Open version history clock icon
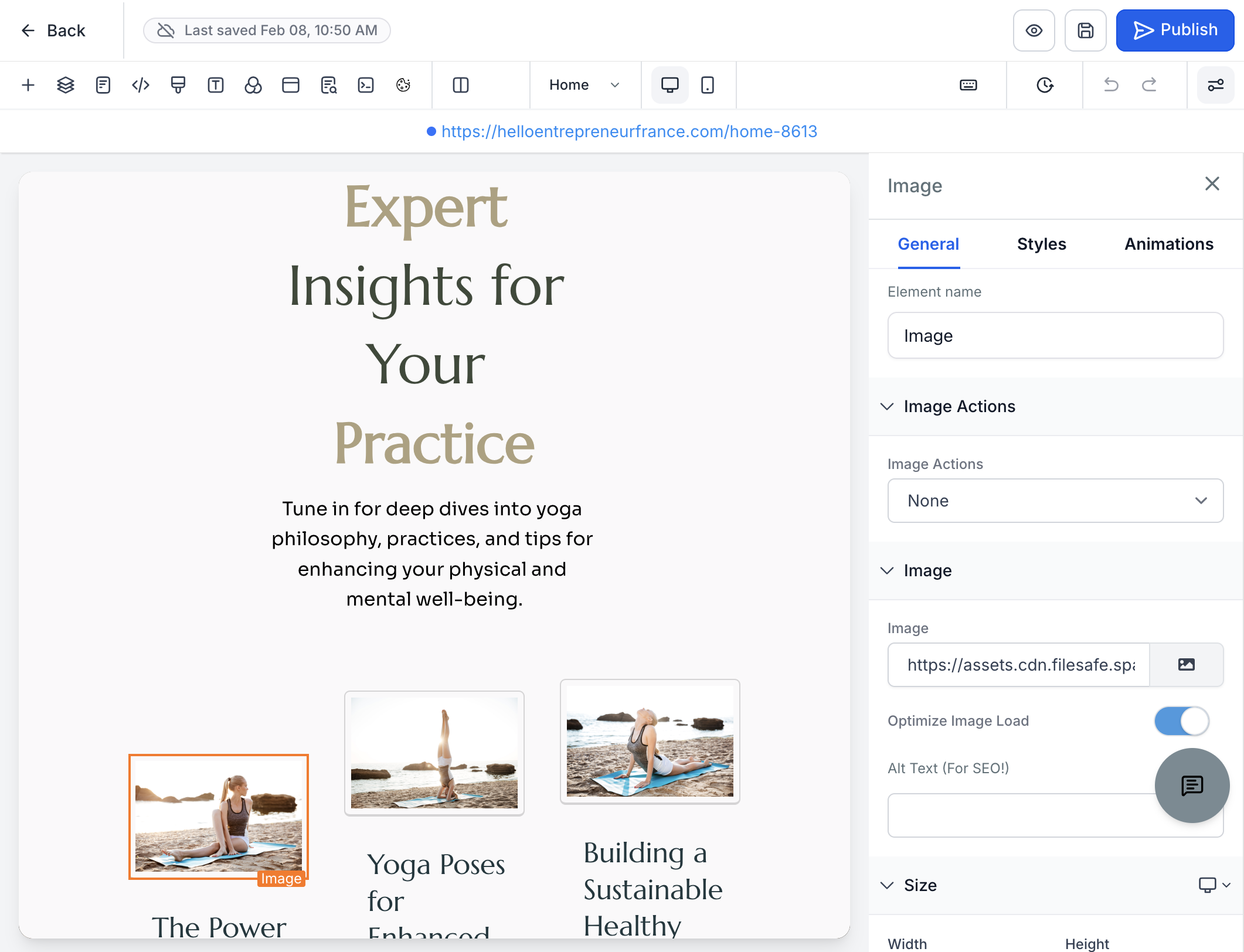 1045,85
